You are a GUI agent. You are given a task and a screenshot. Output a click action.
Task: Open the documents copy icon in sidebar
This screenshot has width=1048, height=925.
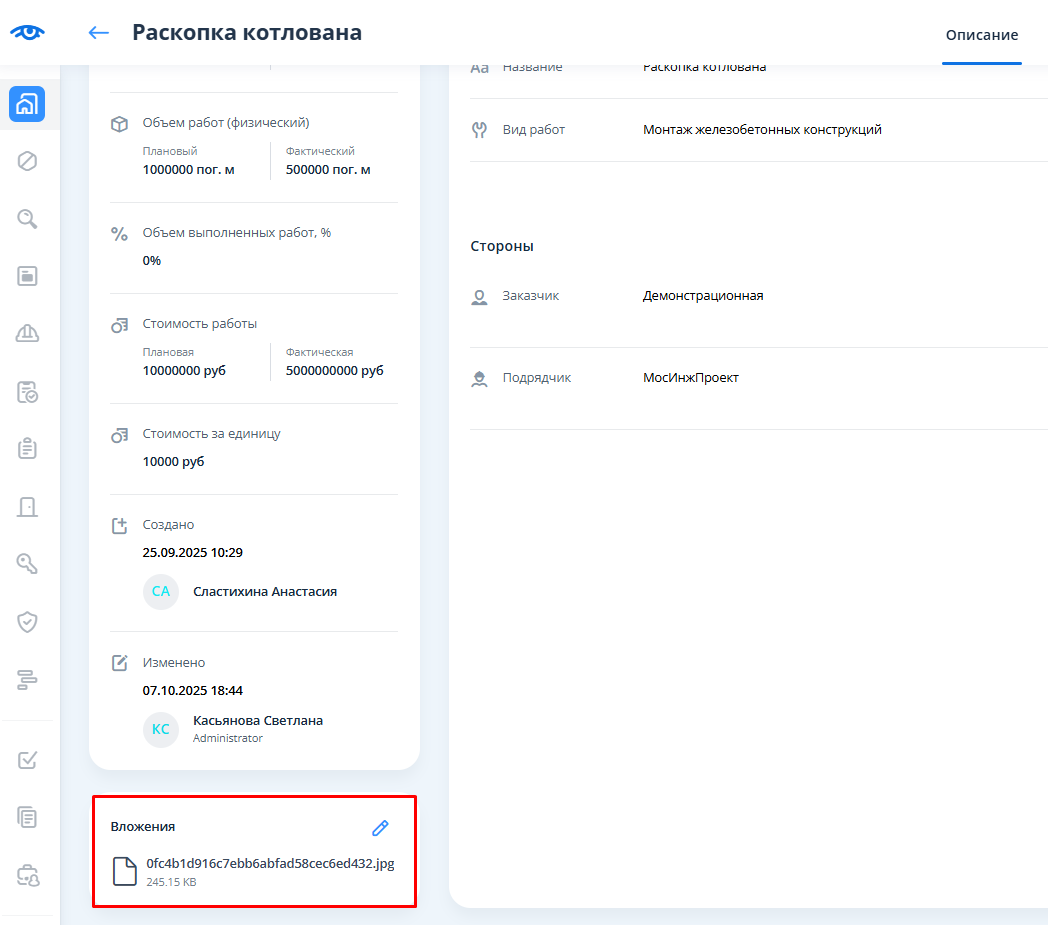click(x=27, y=817)
